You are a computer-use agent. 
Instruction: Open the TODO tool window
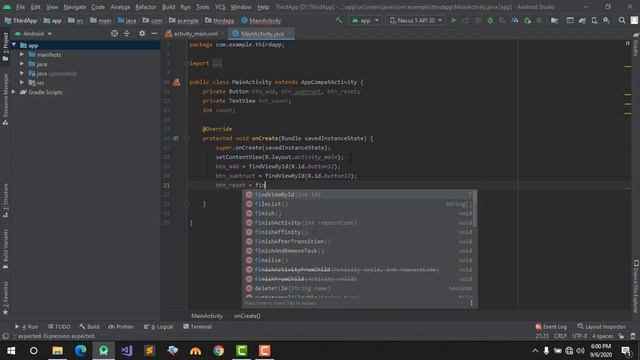coord(59,327)
